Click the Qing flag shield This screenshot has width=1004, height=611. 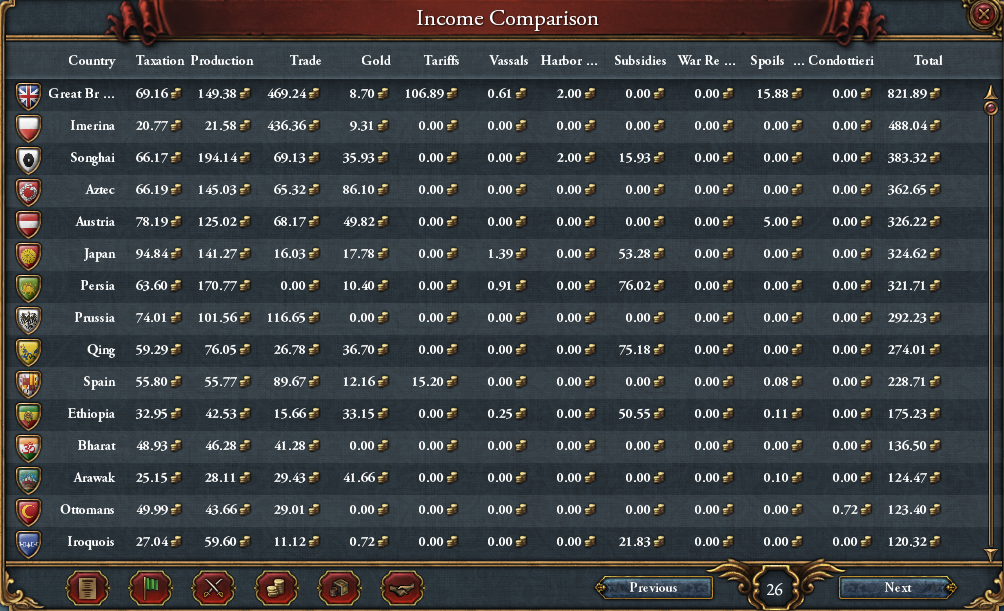coord(29,352)
